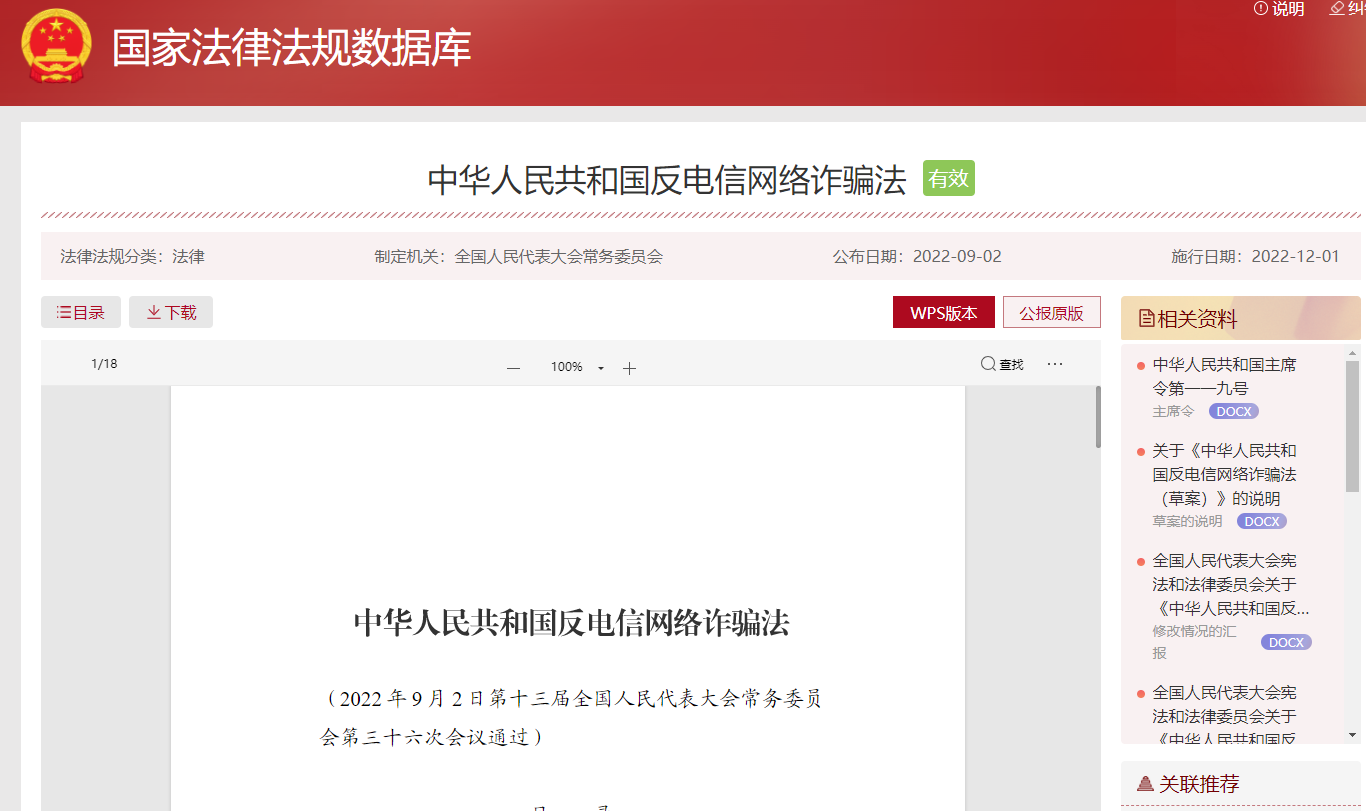The width and height of the screenshot is (1366, 811).
Task: Switch to the 公报原版 tab
Action: click(1051, 312)
